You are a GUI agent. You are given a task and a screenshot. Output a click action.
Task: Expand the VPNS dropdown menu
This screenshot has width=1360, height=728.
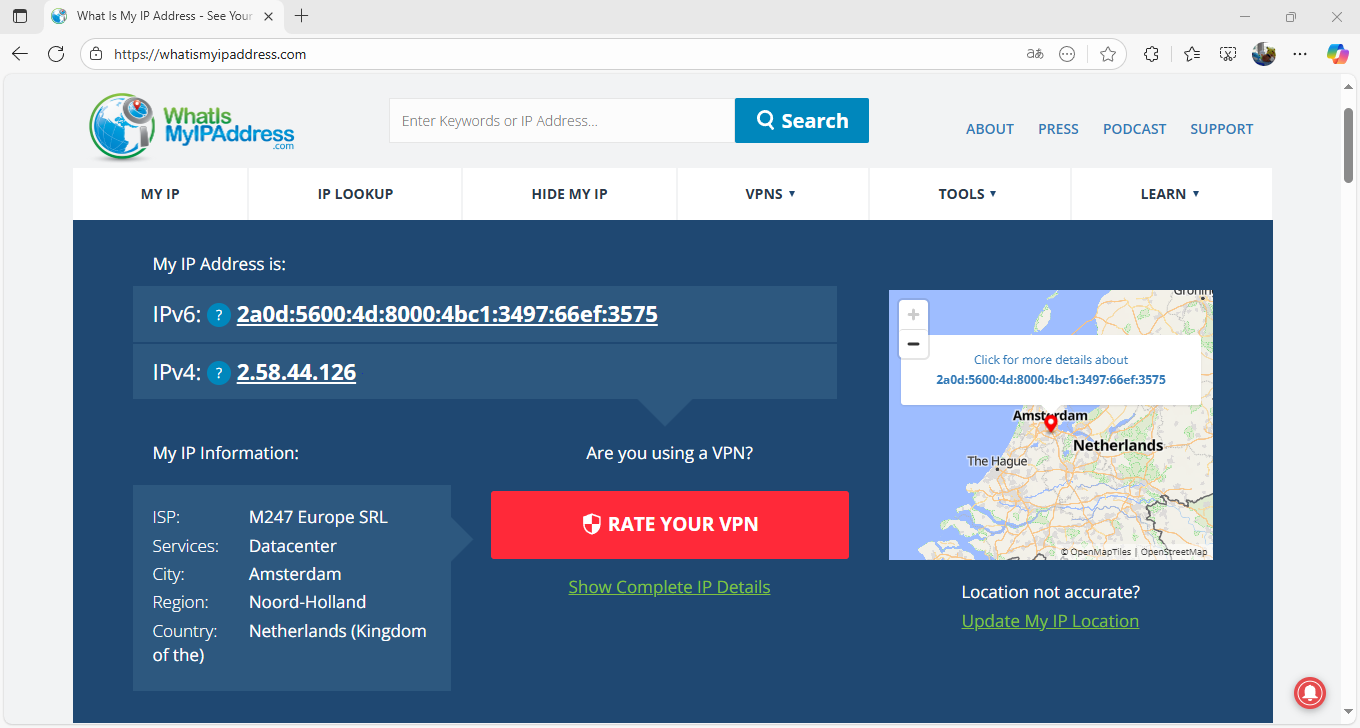click(x=771, y=194)
